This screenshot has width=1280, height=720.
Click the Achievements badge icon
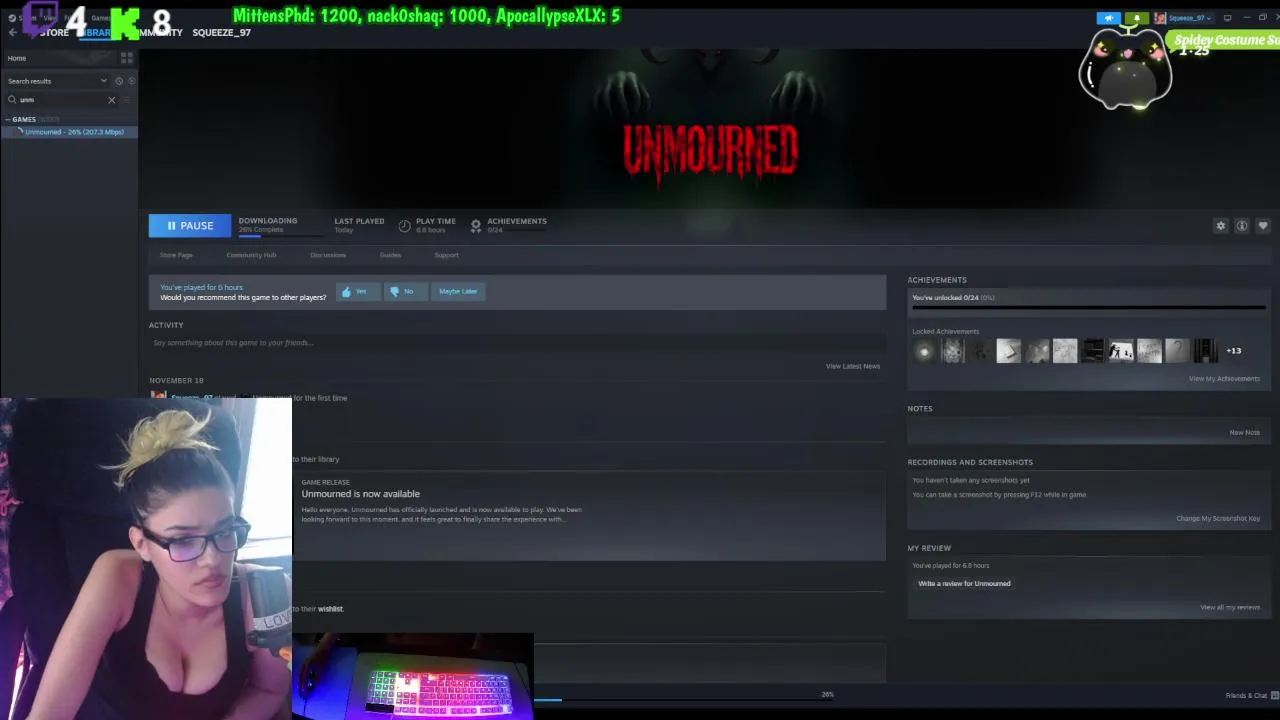coord(476,226)
